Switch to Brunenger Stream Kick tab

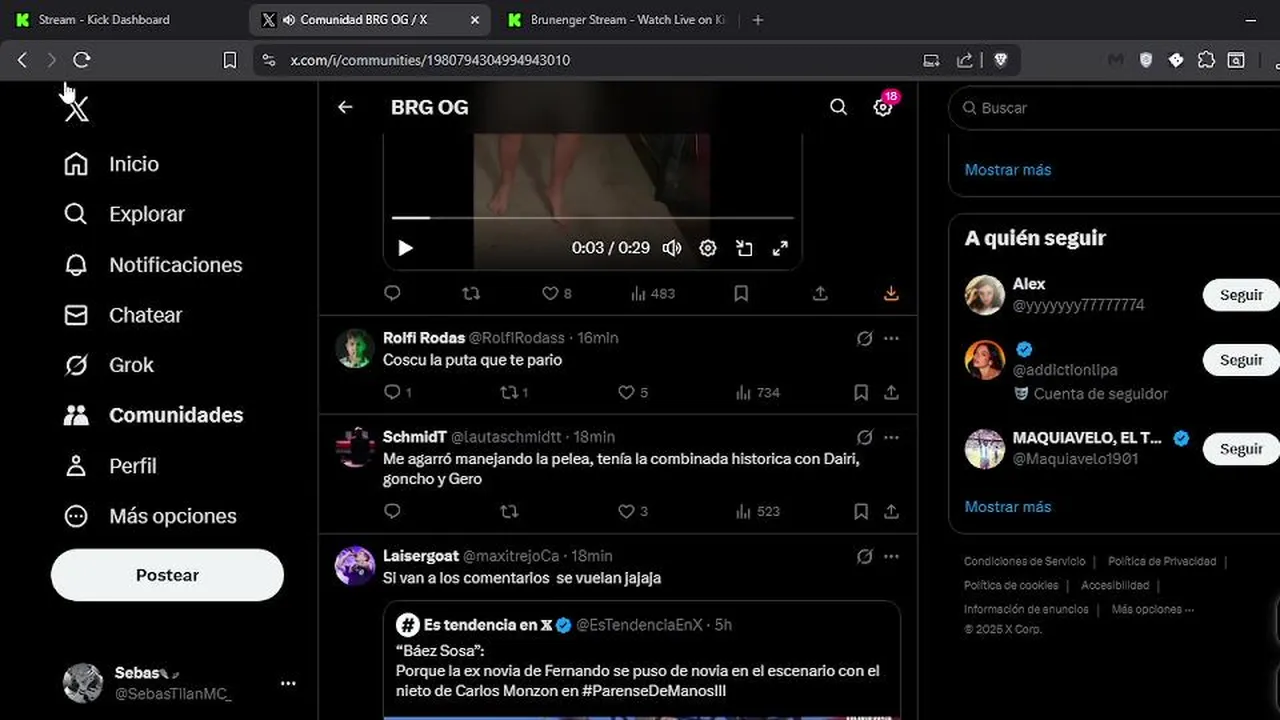point(617,19)
